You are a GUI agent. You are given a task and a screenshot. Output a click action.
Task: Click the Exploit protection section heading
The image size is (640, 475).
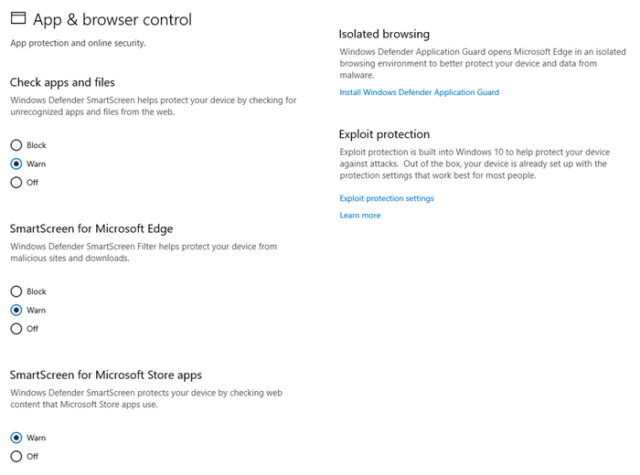[384, 134]
